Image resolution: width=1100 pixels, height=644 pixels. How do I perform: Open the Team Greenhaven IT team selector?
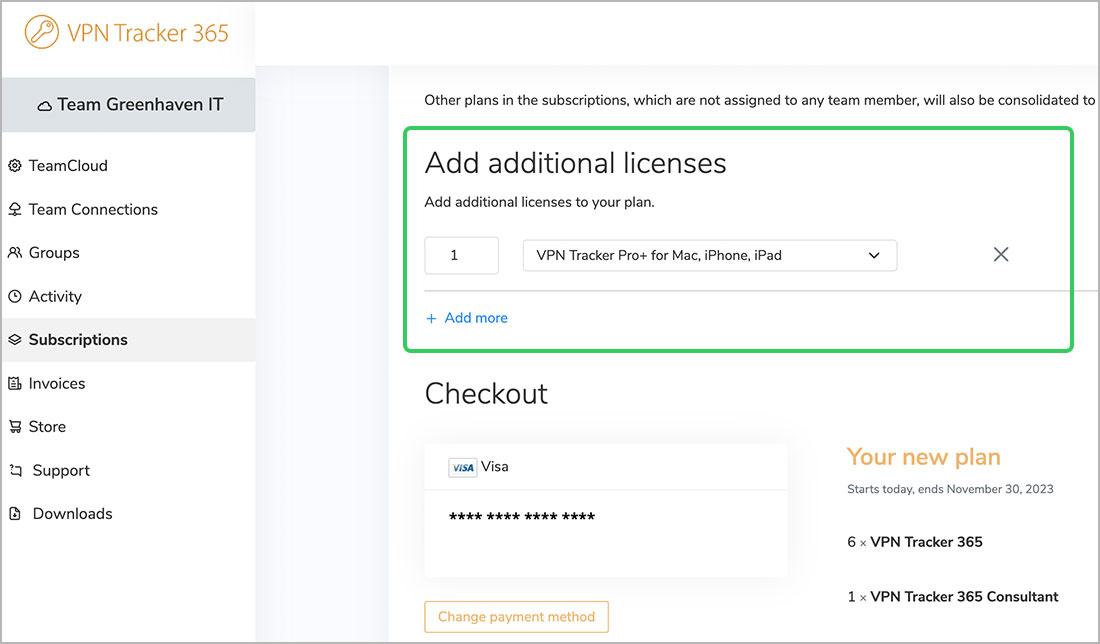tap(128, 105)
